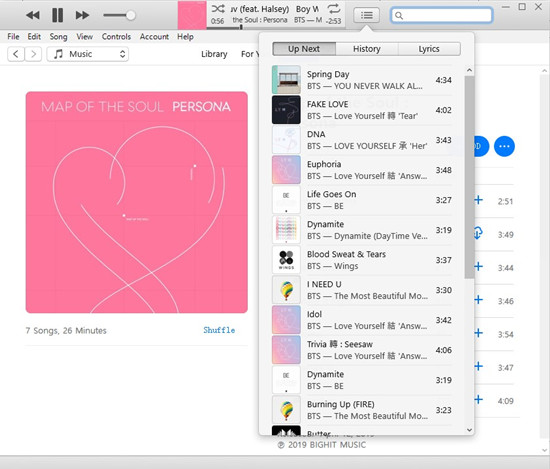The height and width of the screenshot is (469, 550).
Task: Select 'FAKE LOVE' song title
Action: 328,104
